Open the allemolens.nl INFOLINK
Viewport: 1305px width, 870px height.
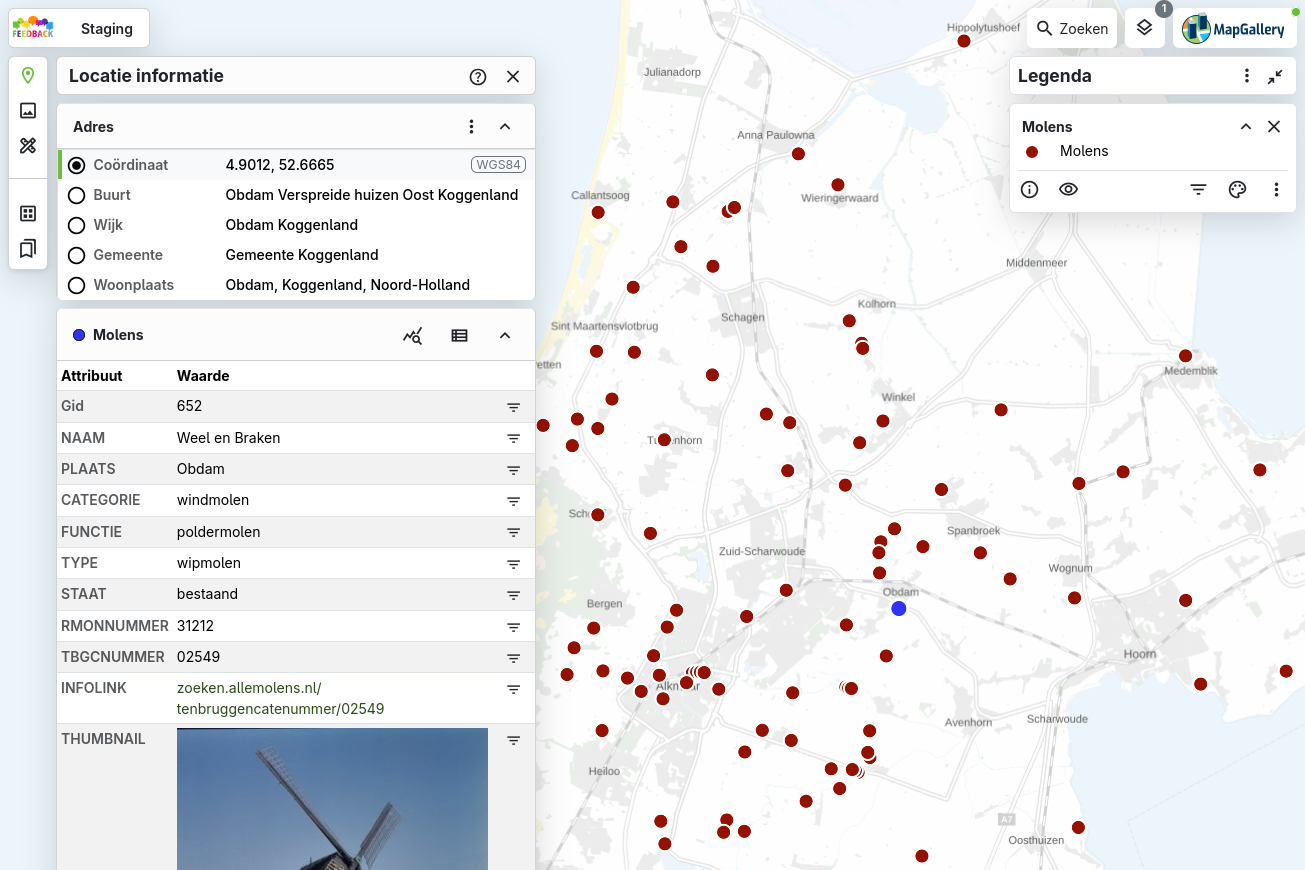click(x=280, y=698)
